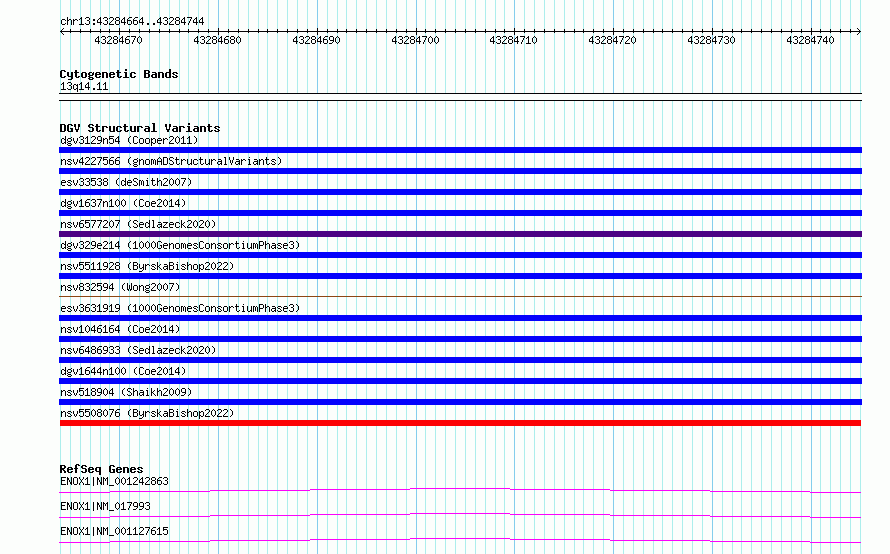The height and width of the screenshot is (554, 890).
Task: Click the chr13:43284664..43284744 region label
Action: (x=132, y=21)
